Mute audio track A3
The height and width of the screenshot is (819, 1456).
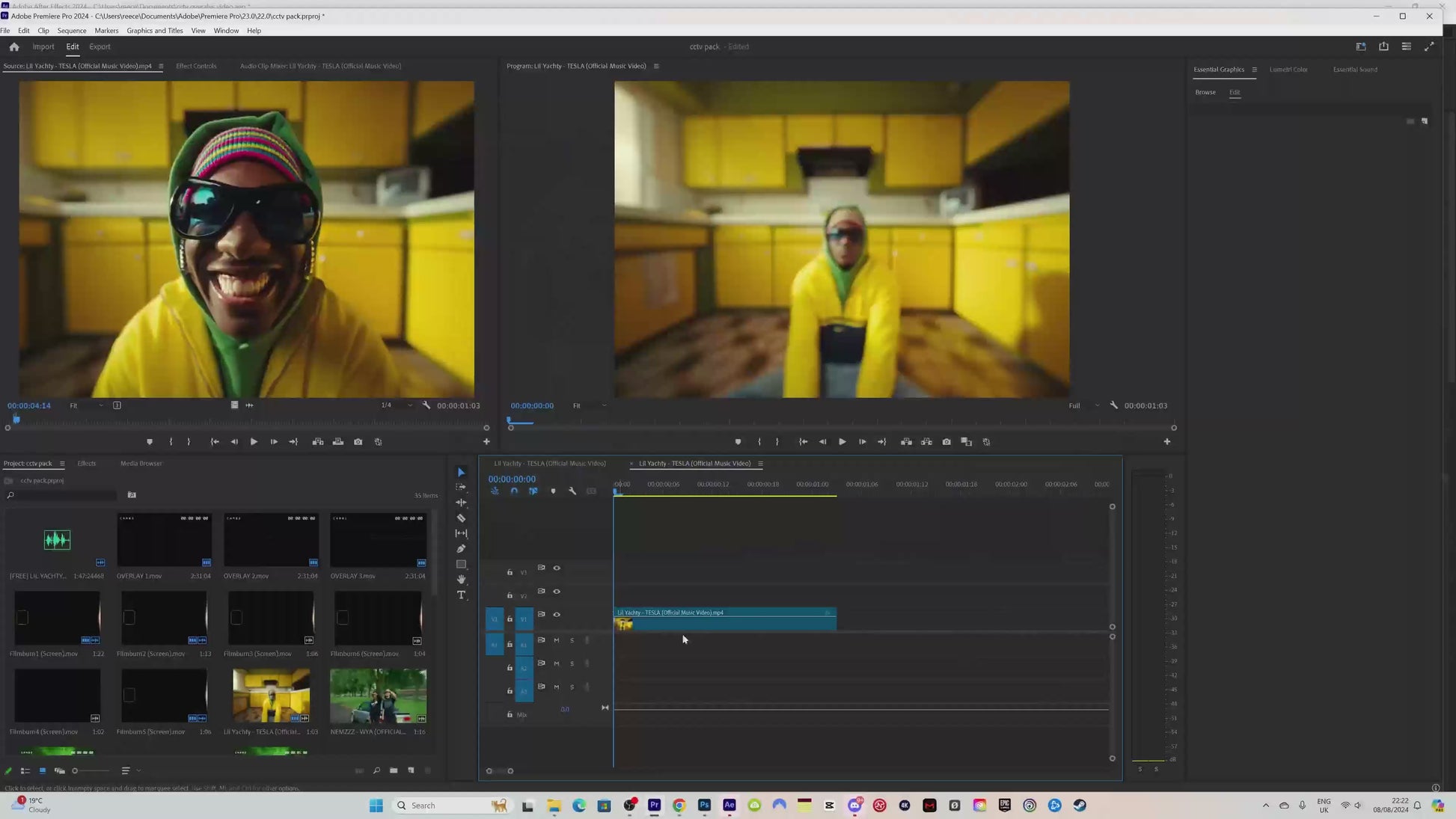coord(556,687)
